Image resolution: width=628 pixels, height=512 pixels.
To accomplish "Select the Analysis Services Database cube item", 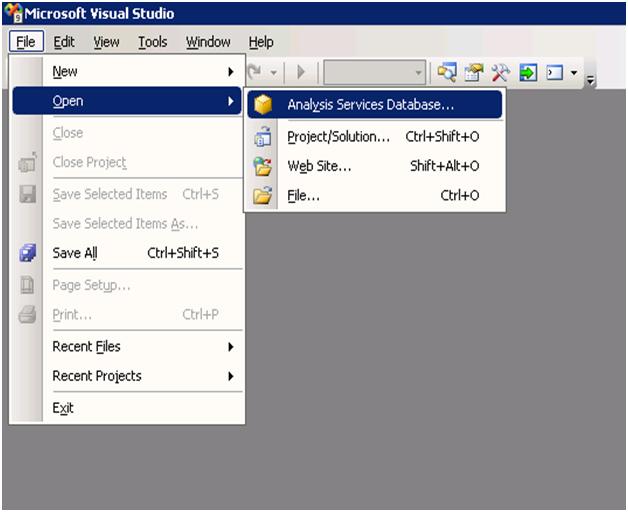I will tap(374, 105).
